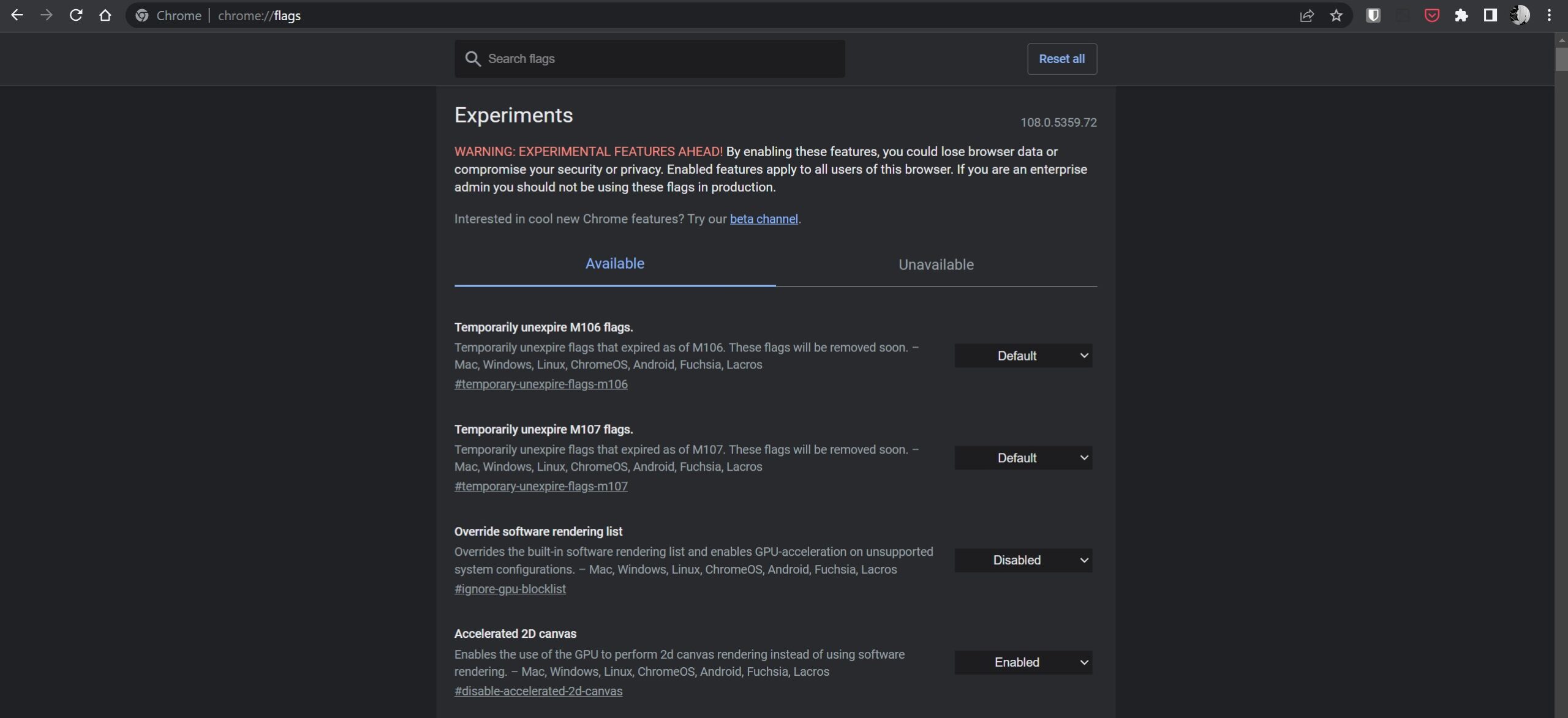Screen dimensions: 1568x718
Task: Open the Accelerated 2D canvas Enabled dropdown
Action: pos(1023,662)
